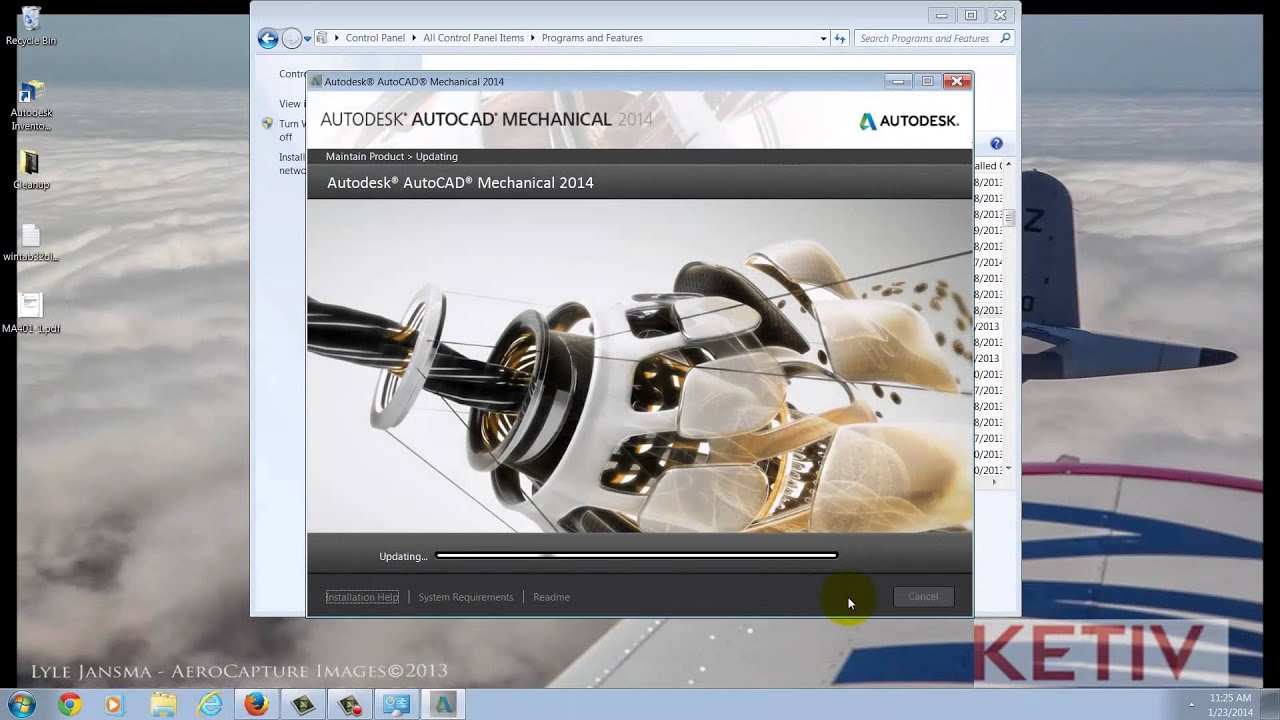The width and height of the screenshot is (1280, 720).
Task: Click the clock showing 11:25 AM
Action: [1230, 698]
